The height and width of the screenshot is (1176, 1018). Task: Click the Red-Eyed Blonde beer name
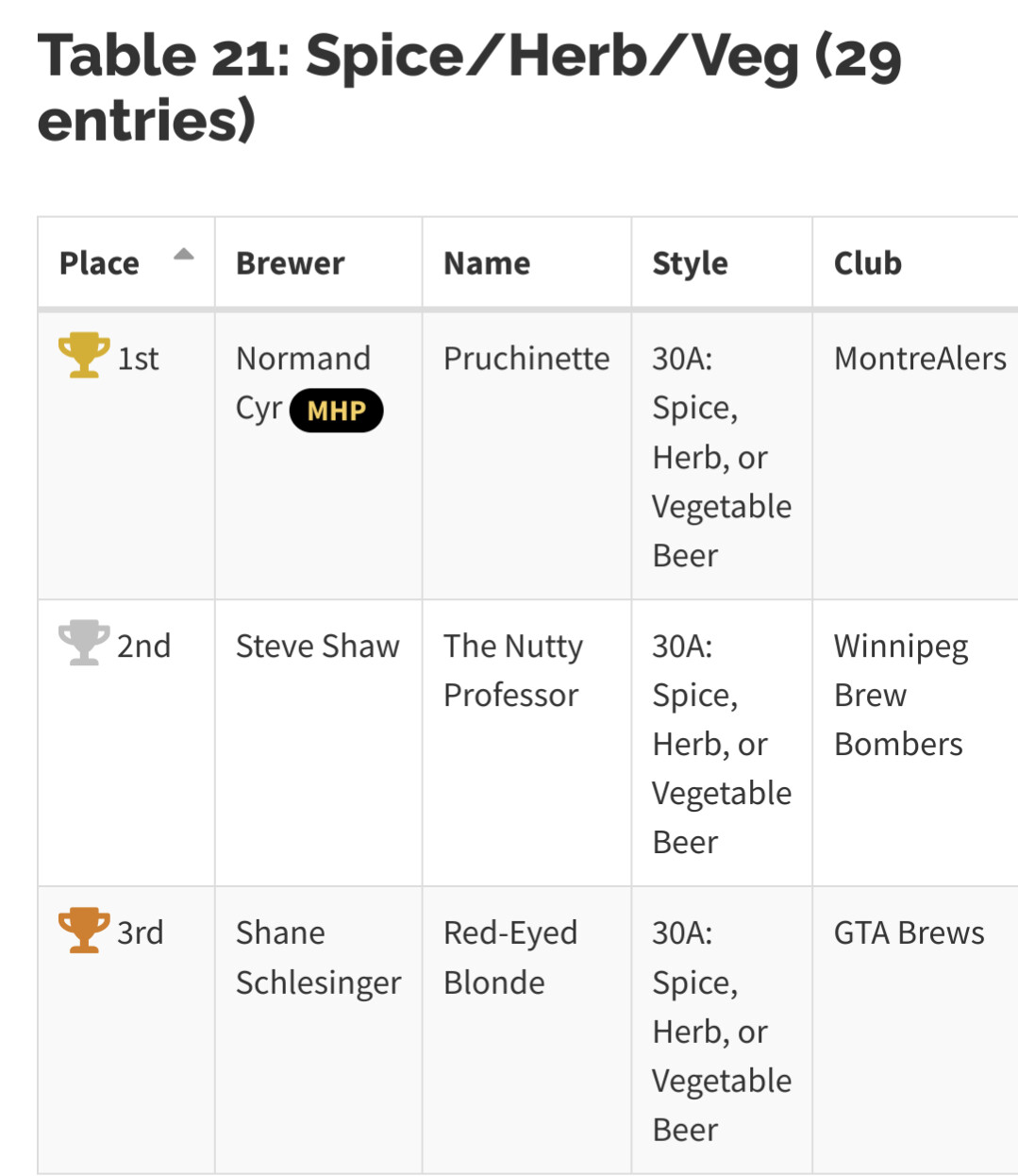[509, 958]
